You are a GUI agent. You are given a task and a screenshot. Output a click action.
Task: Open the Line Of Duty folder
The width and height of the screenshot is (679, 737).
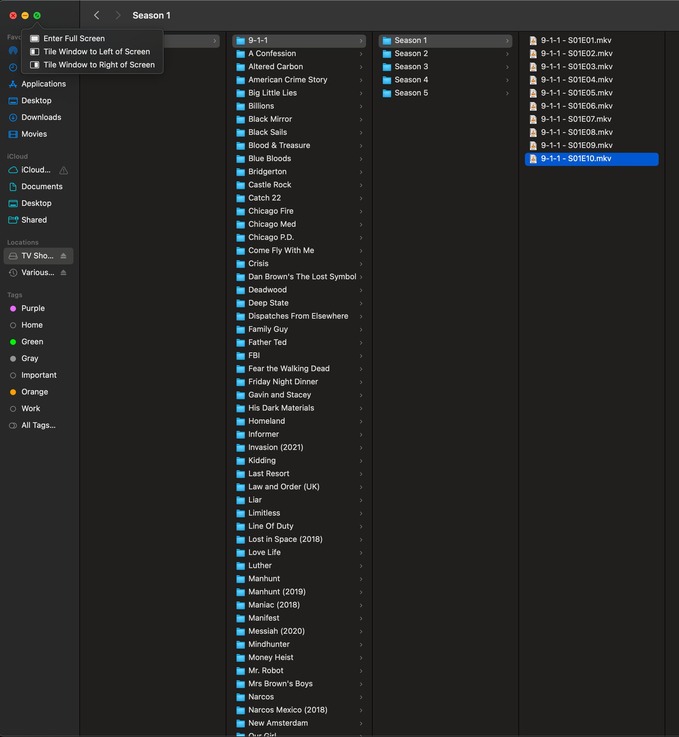pyautogui.click(x=299, y=526)
